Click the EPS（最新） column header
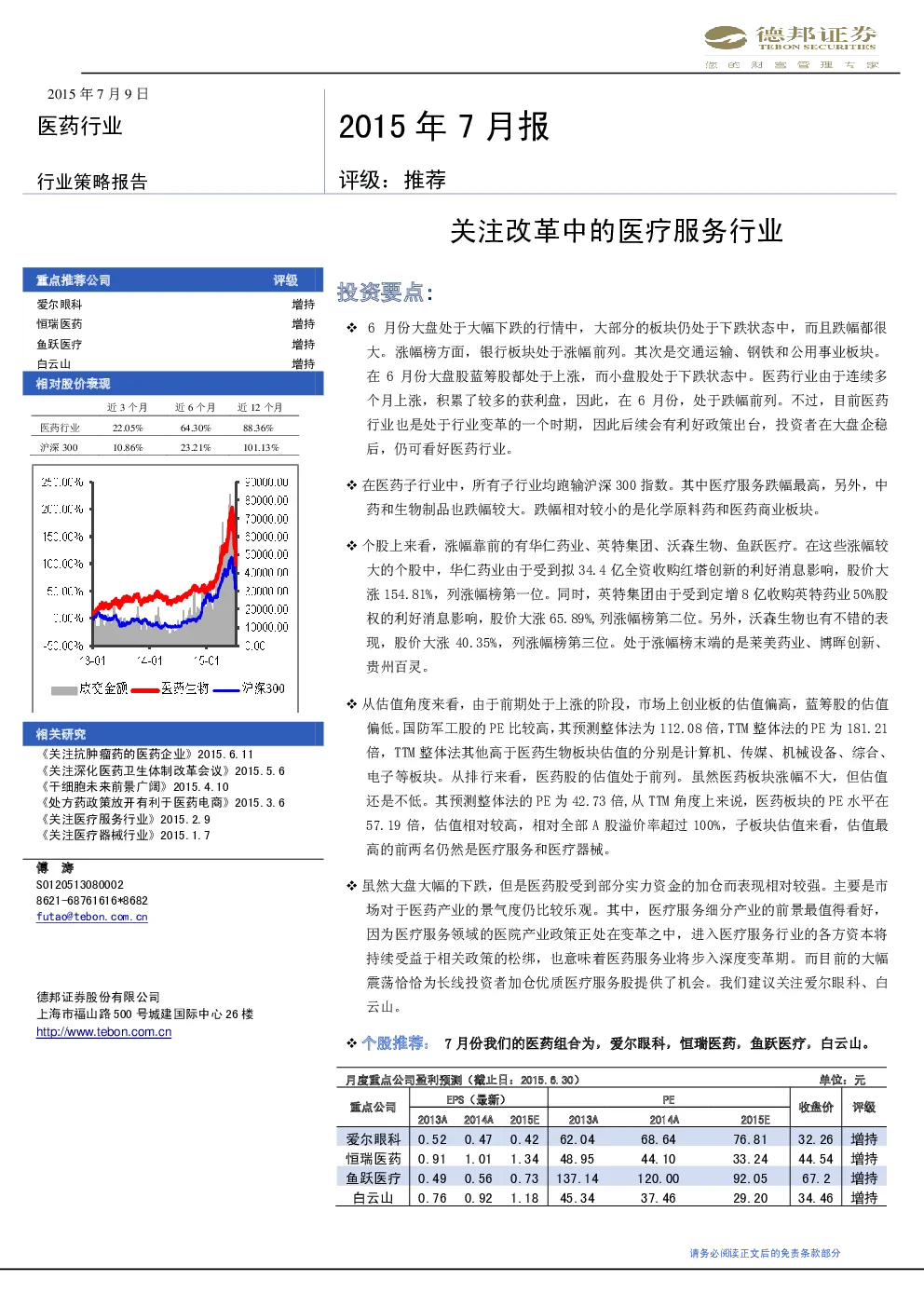The height and width of the screenshot is (1307, 924). (x=476, y=1100)
